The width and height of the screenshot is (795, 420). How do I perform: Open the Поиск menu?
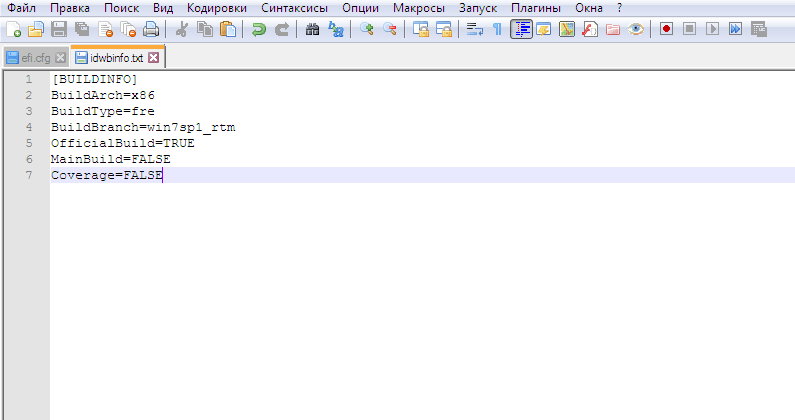tap(121, 8)
